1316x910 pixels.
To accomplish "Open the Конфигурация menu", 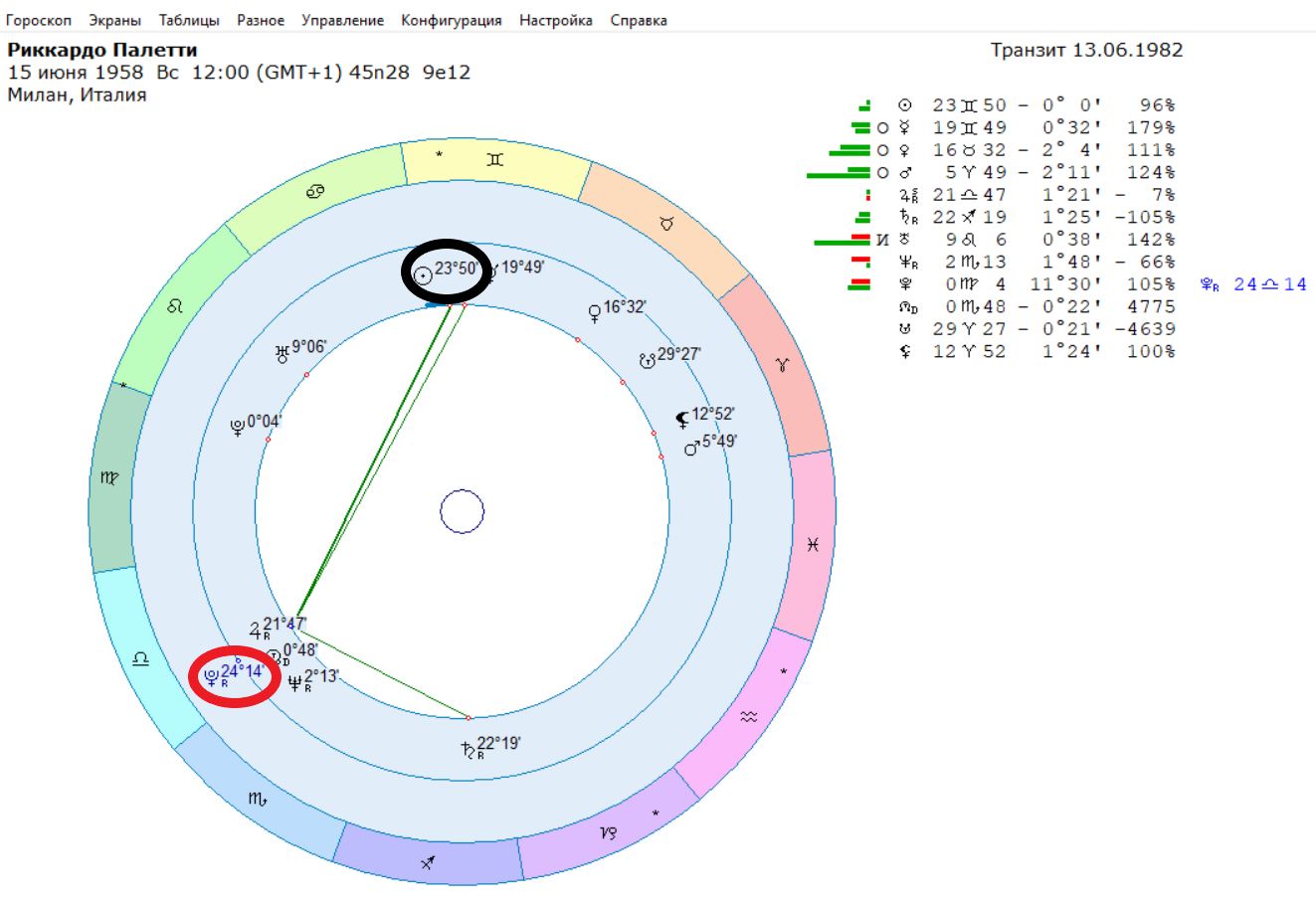I will pyautogui.click(x=451, y=20).
